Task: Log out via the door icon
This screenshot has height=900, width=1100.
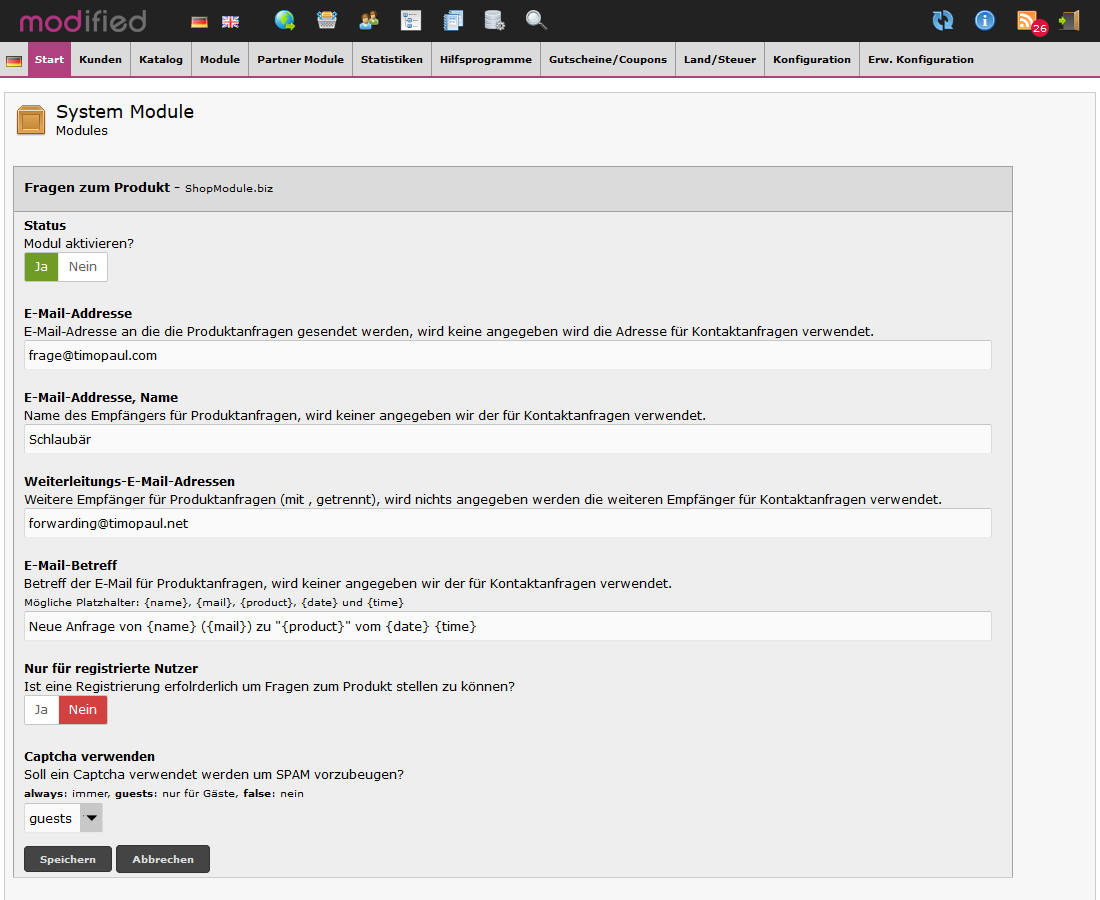Action: 1069,20
